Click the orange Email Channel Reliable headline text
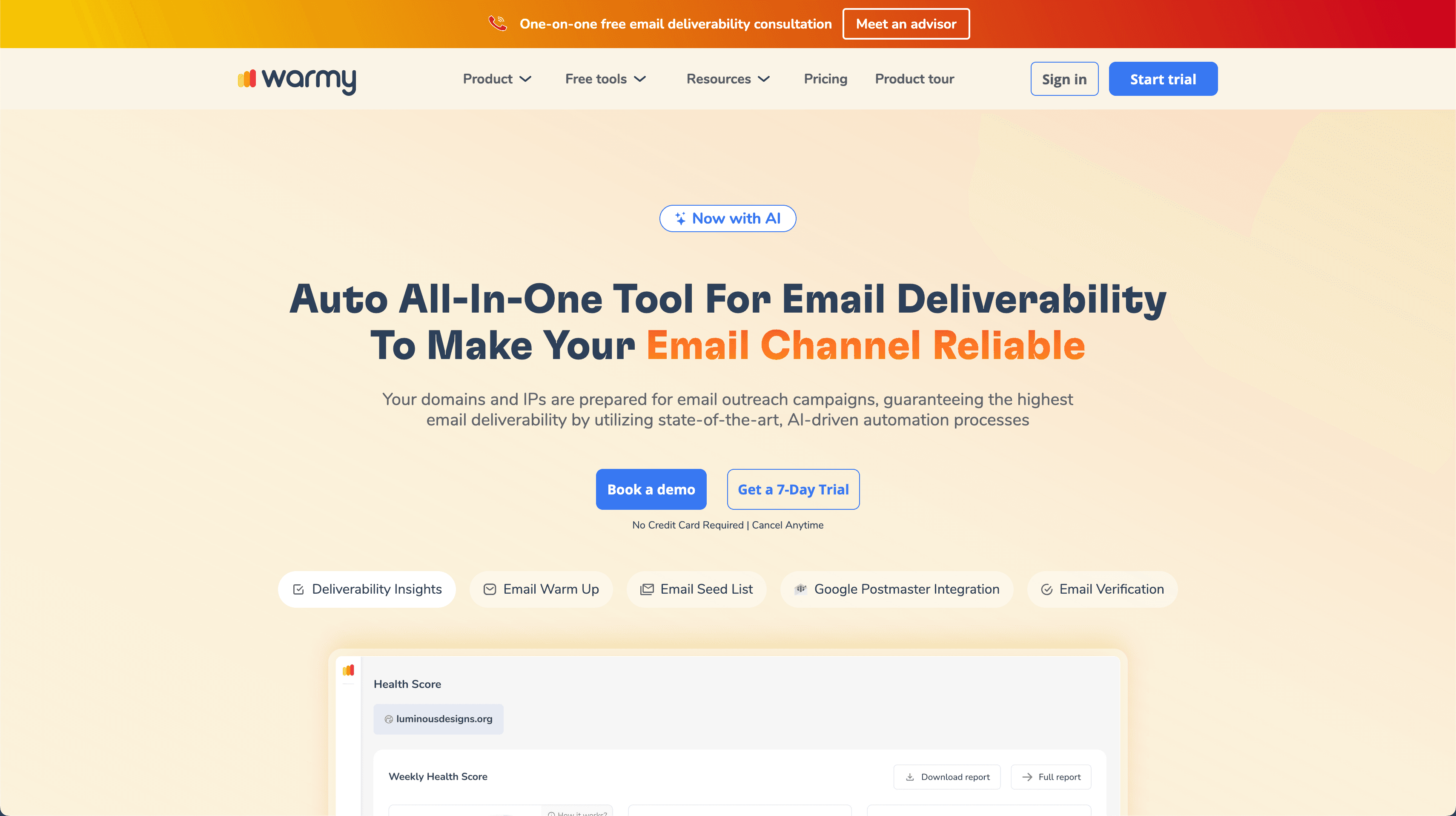The height and width of the screenshot is (816, 1456). (866, 345)
